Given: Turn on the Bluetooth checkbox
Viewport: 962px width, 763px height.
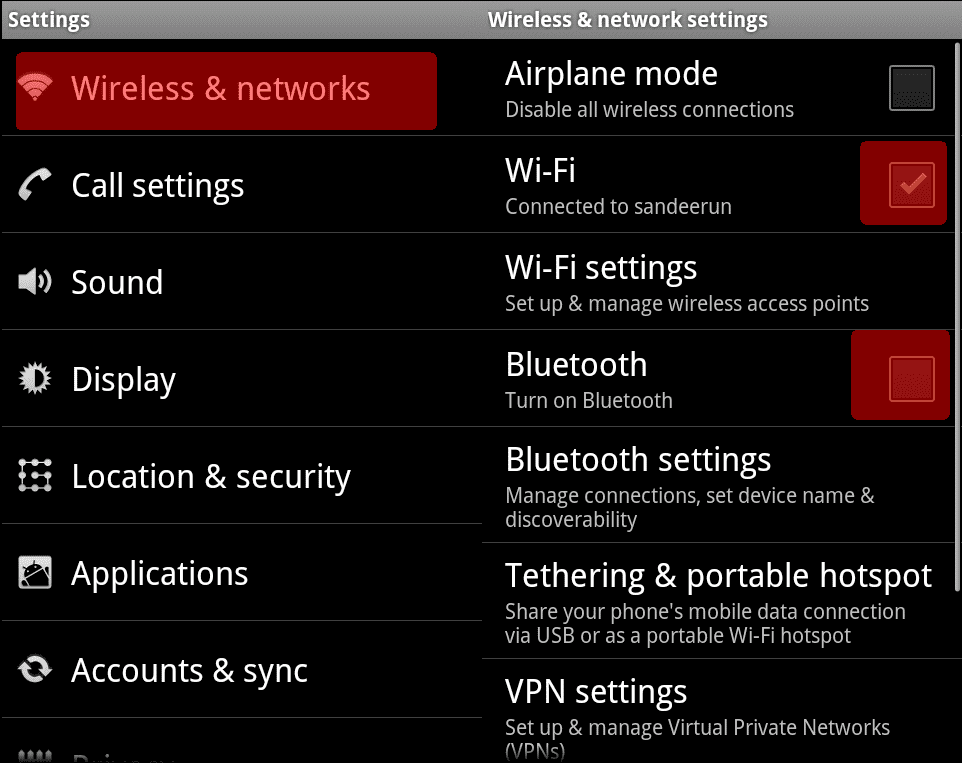Looking at the screenshot, I should point(911,379).
